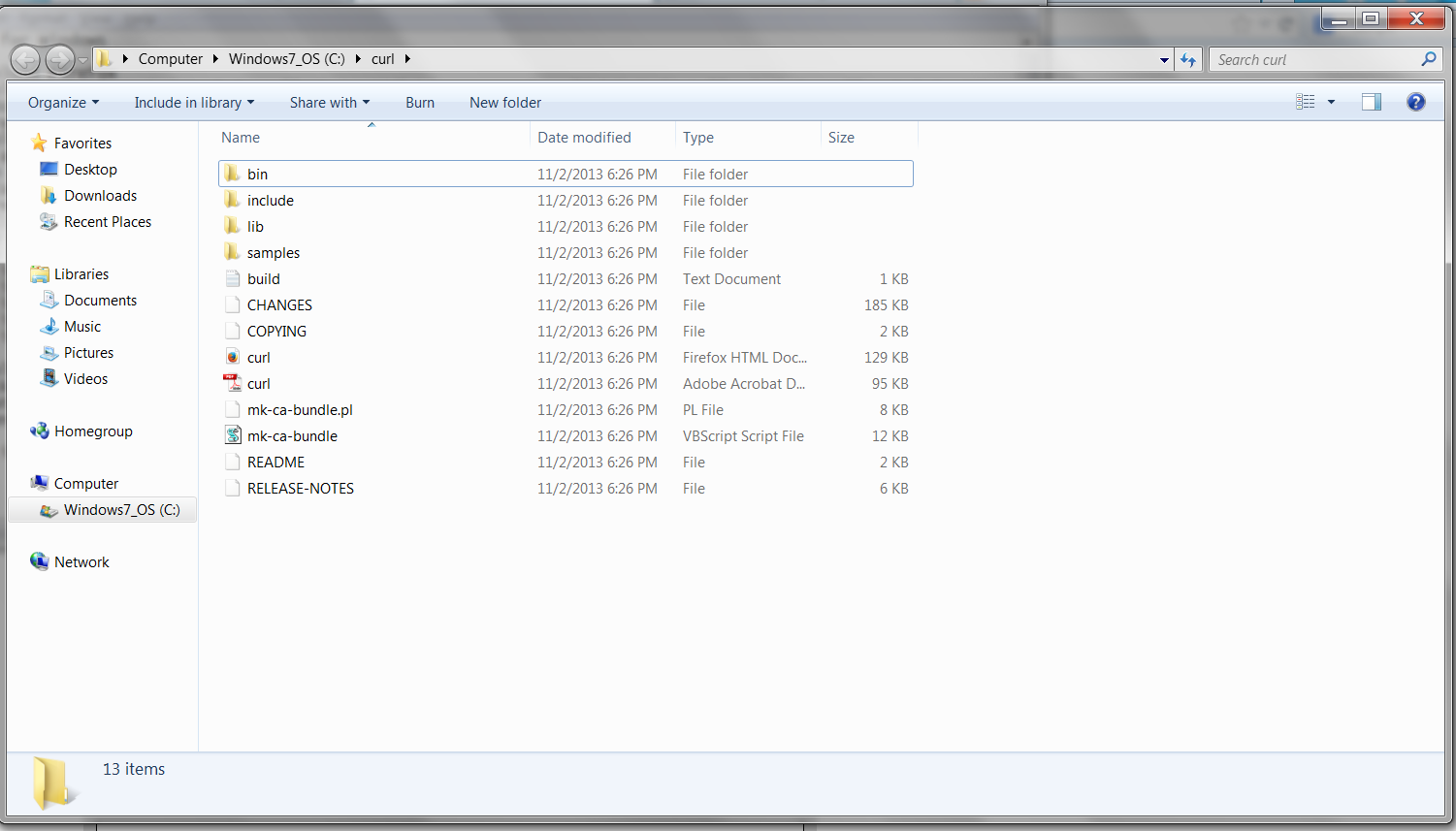Select the curl Adobe Acrobat PDF icon
This screenshot has width=1456, height=831.
232,383
